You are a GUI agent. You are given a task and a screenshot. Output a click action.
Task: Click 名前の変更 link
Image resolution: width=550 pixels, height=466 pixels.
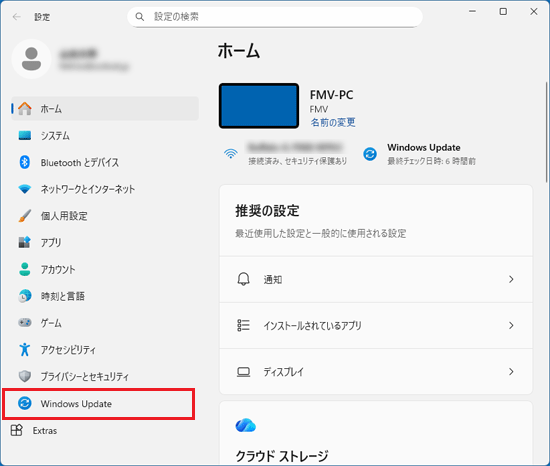click(333, 122)
